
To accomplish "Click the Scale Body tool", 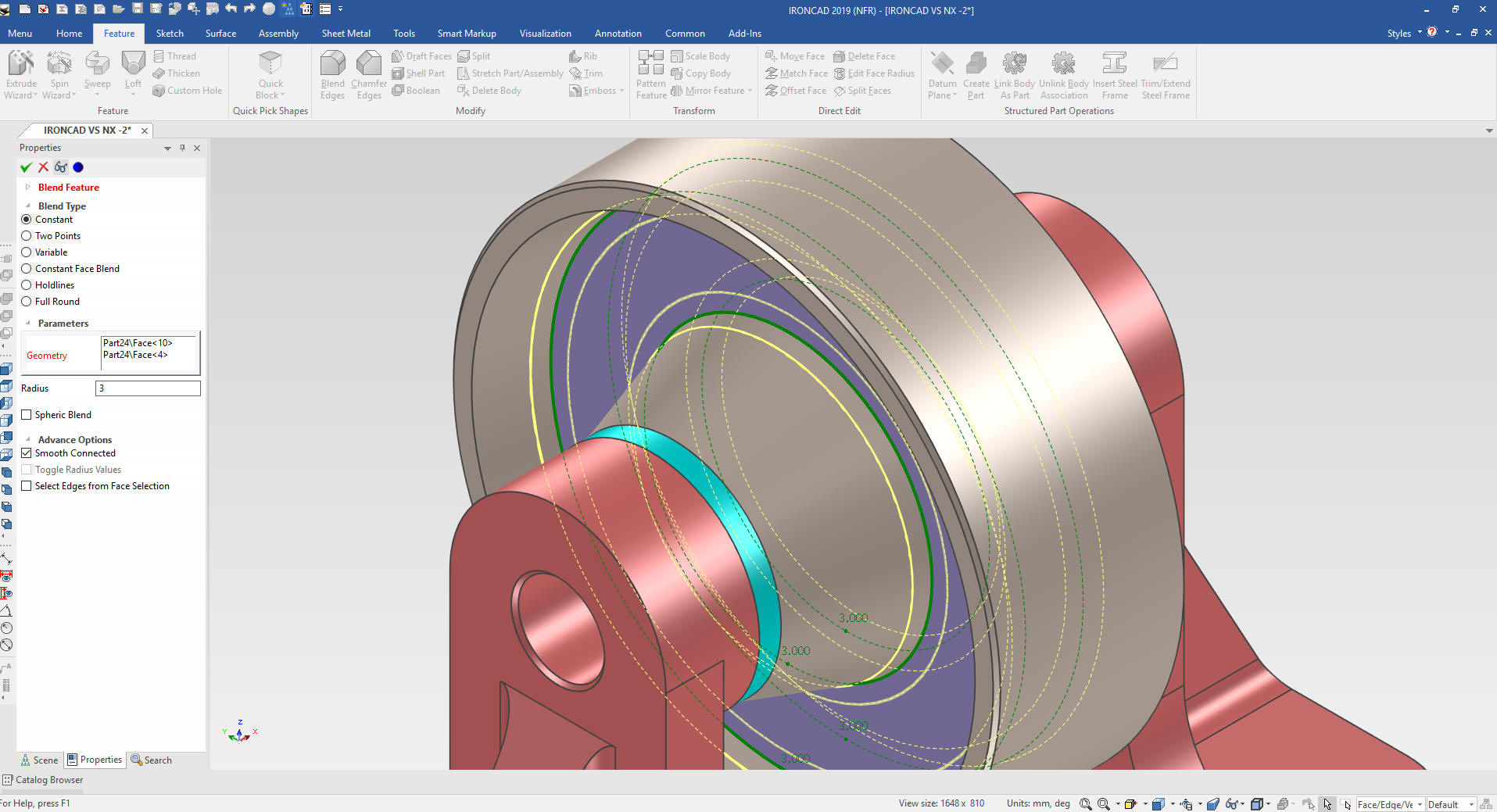I will [x=700, y=56].
